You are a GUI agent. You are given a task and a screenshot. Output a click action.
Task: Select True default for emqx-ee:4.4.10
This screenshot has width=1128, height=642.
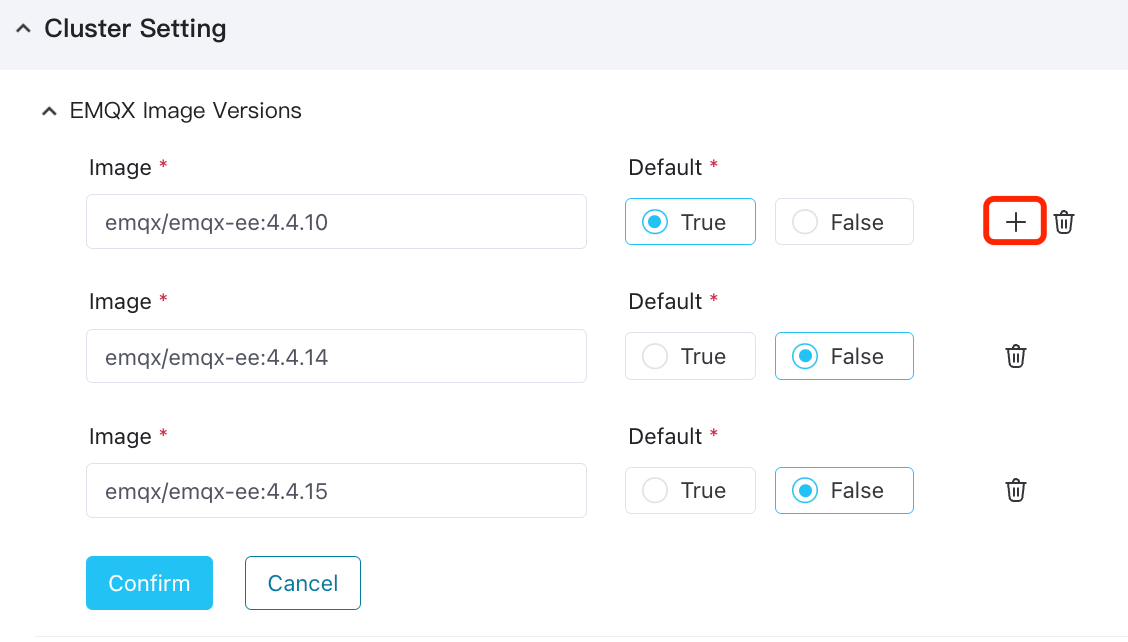[656, 222]
